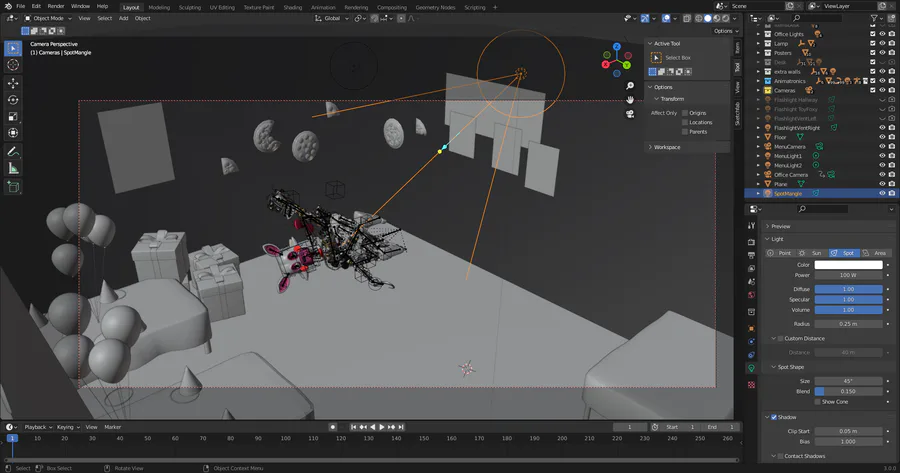This screenshot has width=900, height=473.
Task: Set light type to Sun
Action: tap(811, 253)
